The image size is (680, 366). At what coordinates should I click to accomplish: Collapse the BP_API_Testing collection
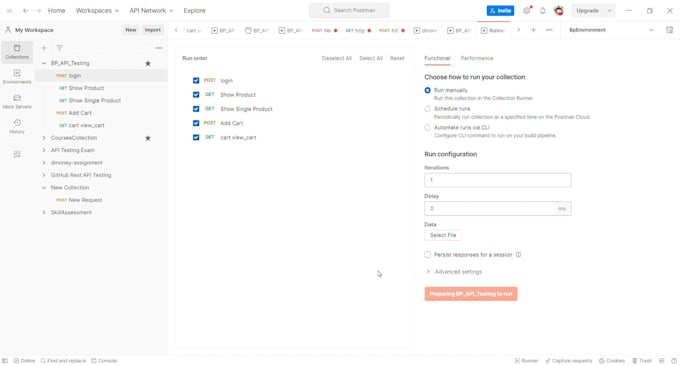click(x=44, y=63)
